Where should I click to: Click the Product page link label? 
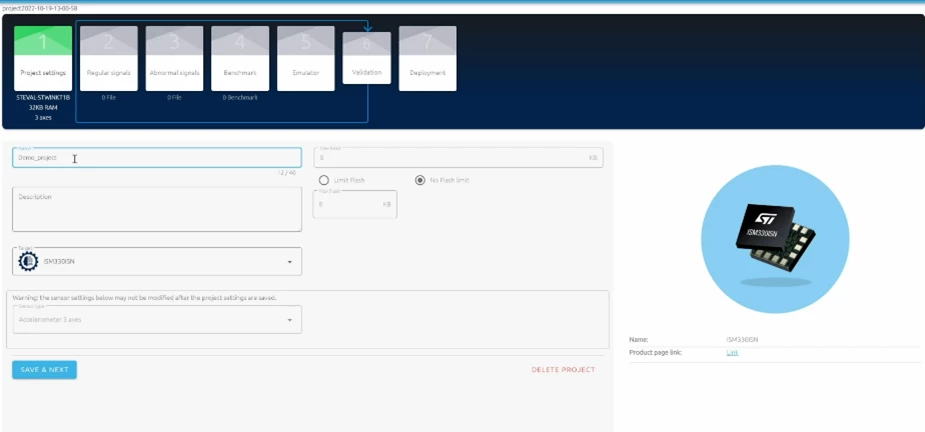[x=655, y=353]
